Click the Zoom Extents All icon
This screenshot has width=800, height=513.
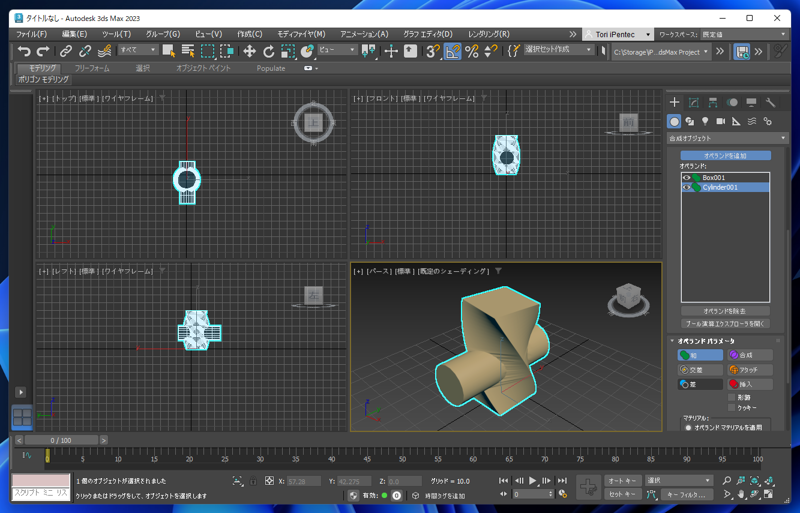click(x=769, y=480)
